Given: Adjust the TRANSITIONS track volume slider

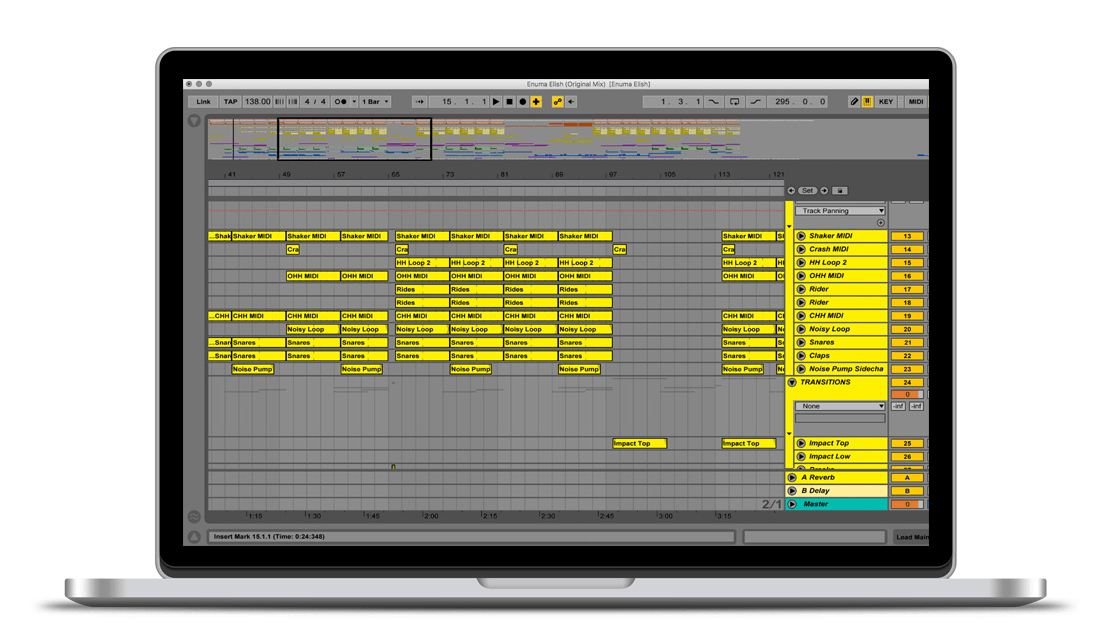Looking at the screenshot, I should point(907,394).
